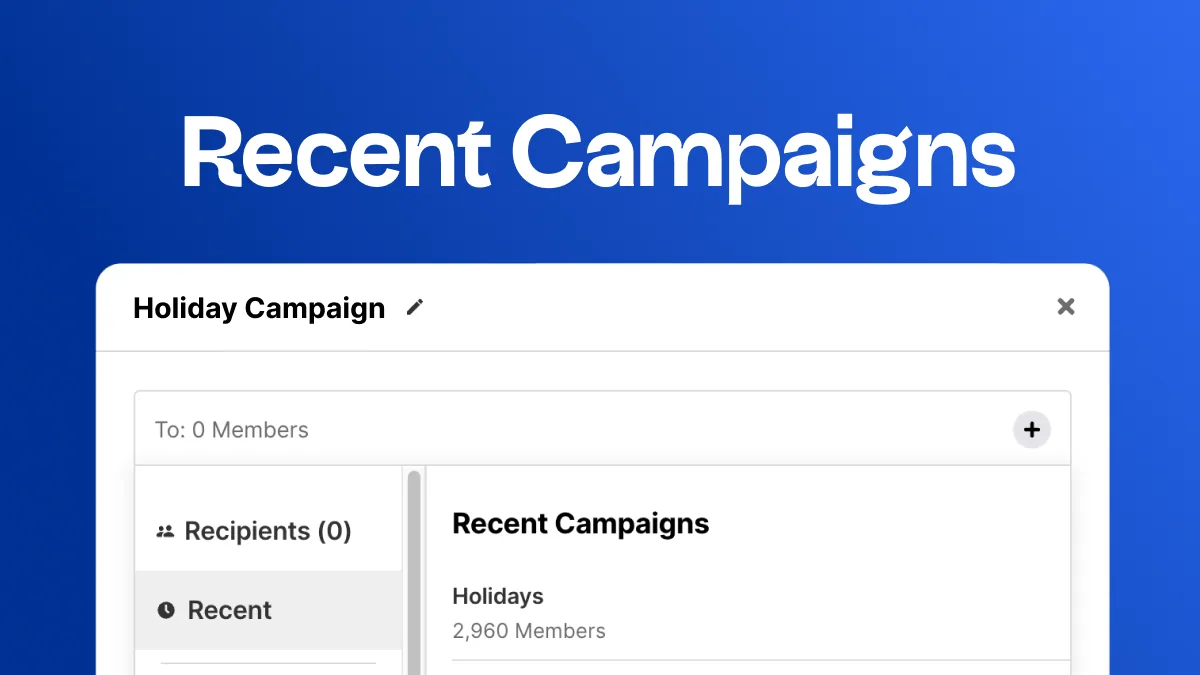Click the clock icon next to Recent
The width and height of the screenshot is (1200, 675).
pos(164,610)
